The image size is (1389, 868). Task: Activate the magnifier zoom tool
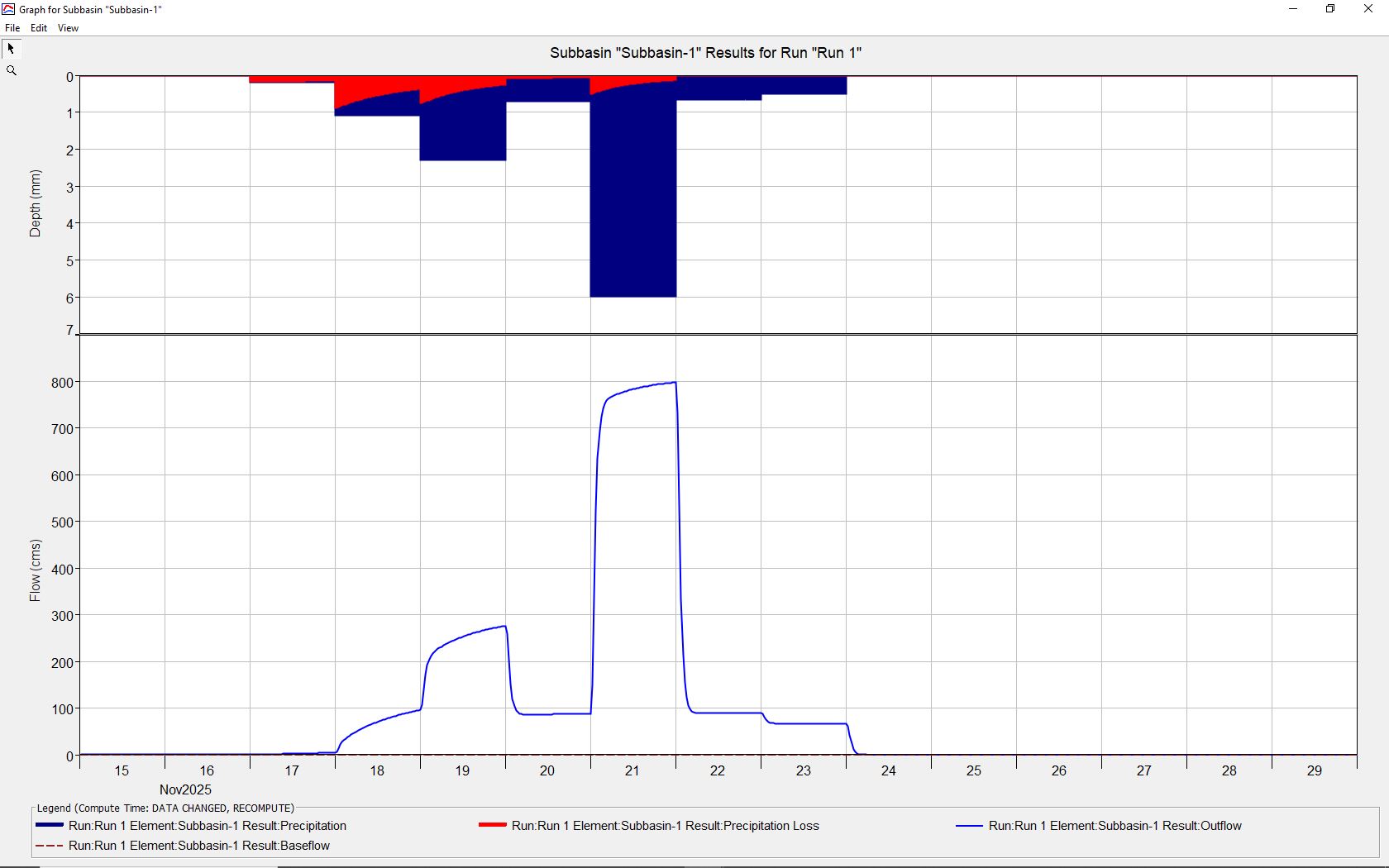click(12, 71)
